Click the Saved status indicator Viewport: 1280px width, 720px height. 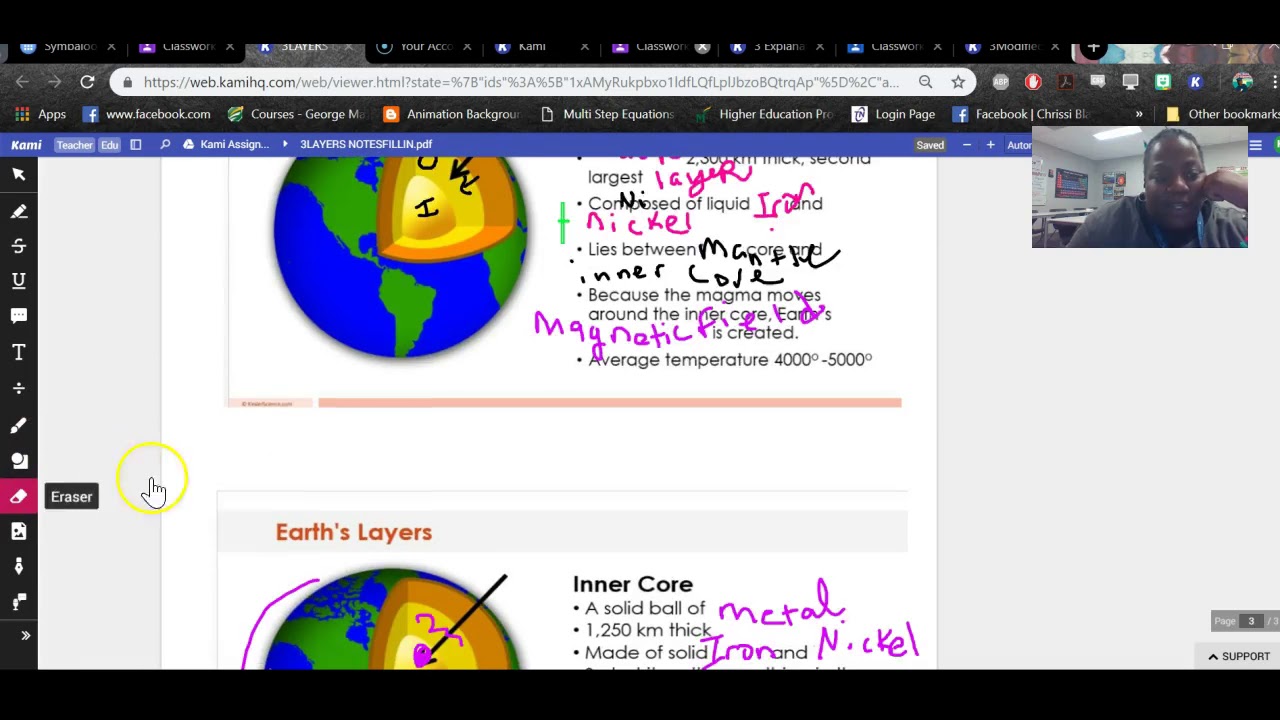click(930, 145)
